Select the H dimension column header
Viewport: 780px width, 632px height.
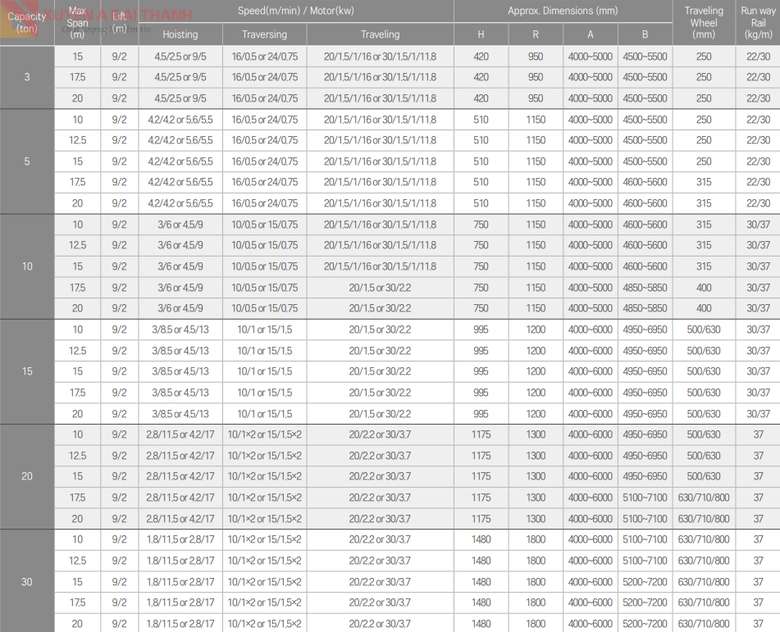(x=481, y=34)
